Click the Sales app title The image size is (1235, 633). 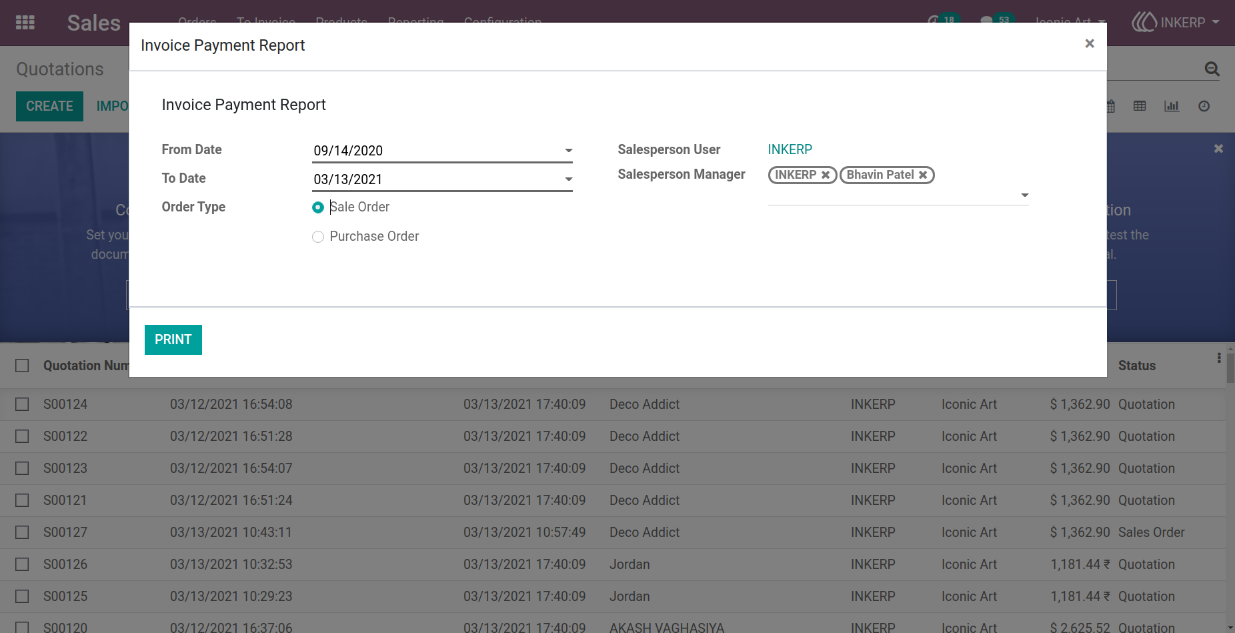[x=94, y=22]
